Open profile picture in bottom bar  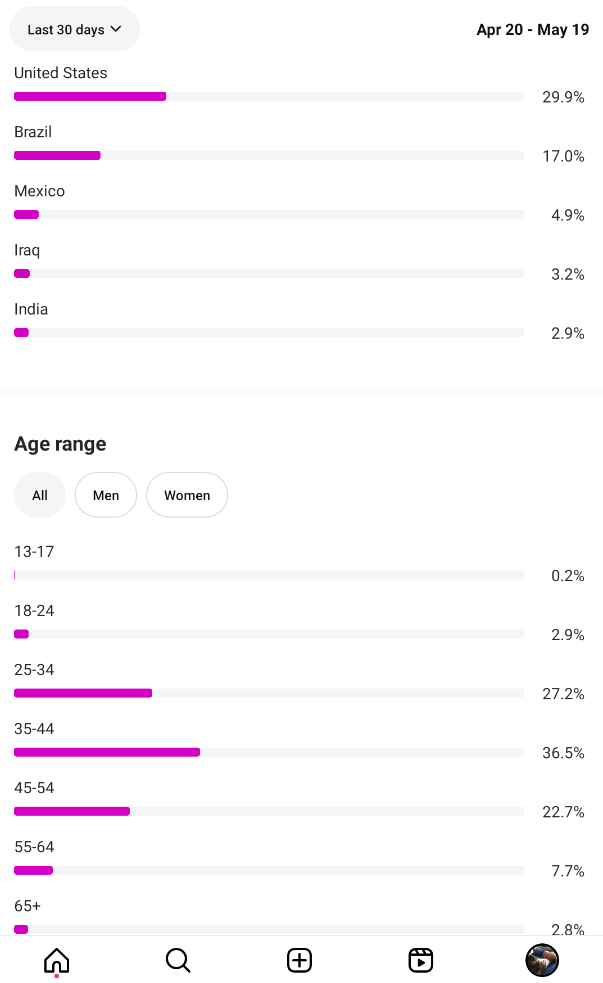click(x=542, y=960)
